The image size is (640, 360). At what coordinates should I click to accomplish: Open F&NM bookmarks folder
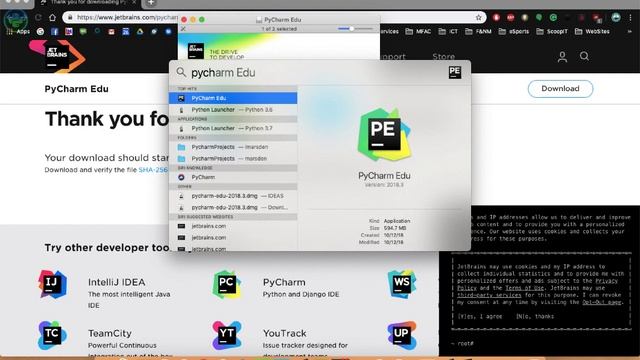[478, 31]
